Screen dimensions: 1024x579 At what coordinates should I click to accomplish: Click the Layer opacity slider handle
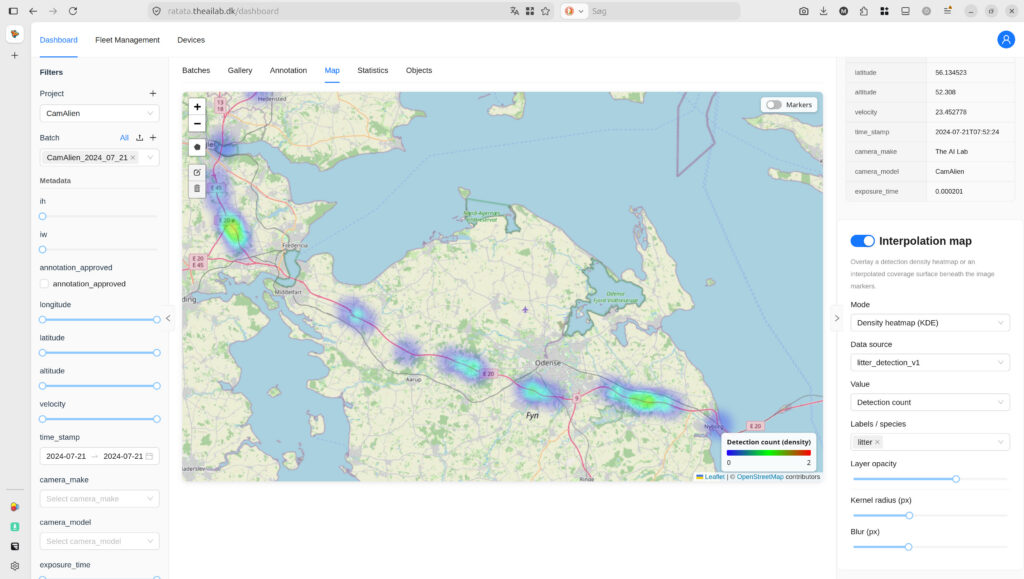956,479
